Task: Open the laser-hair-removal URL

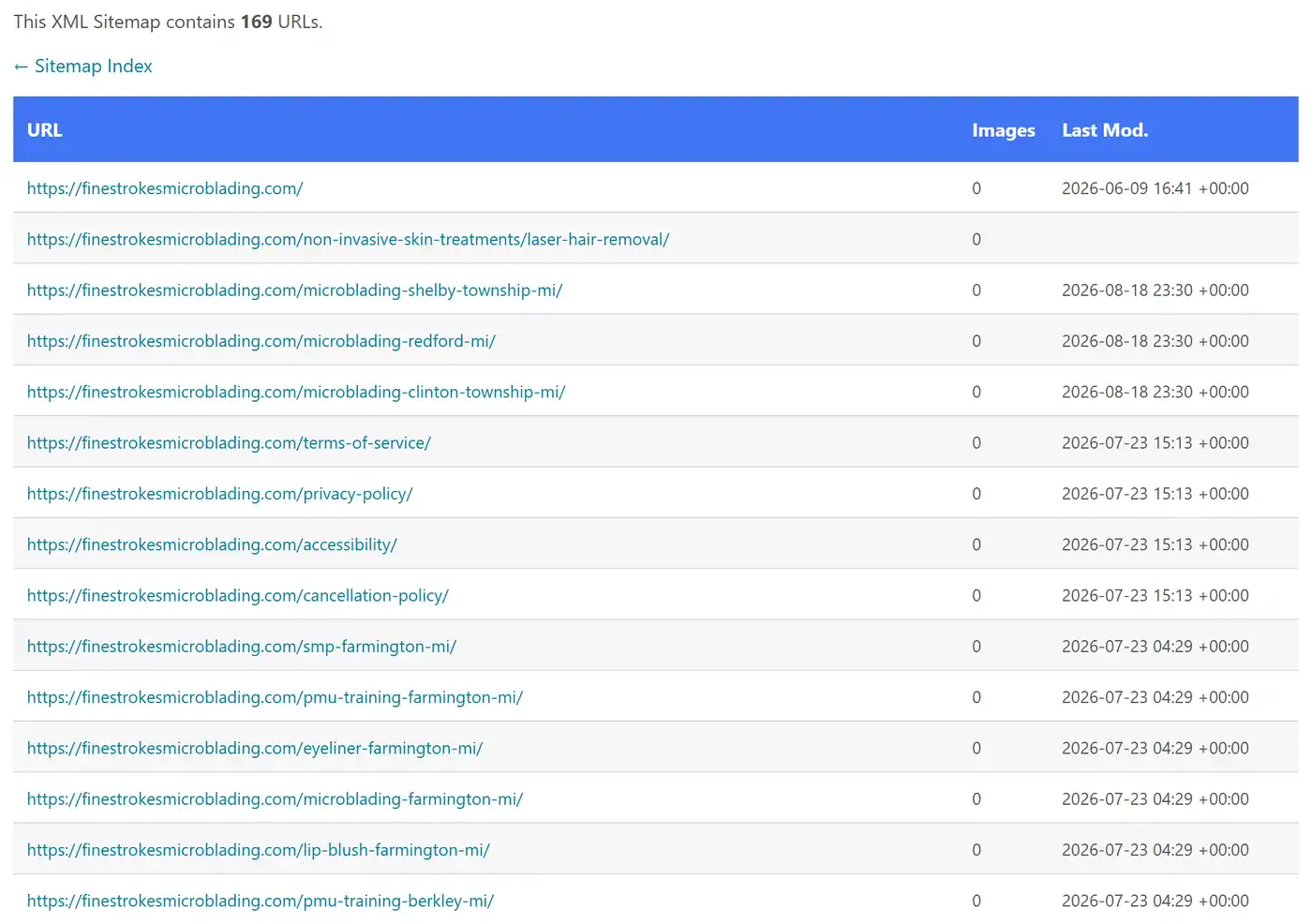Action: pos(348,239)
